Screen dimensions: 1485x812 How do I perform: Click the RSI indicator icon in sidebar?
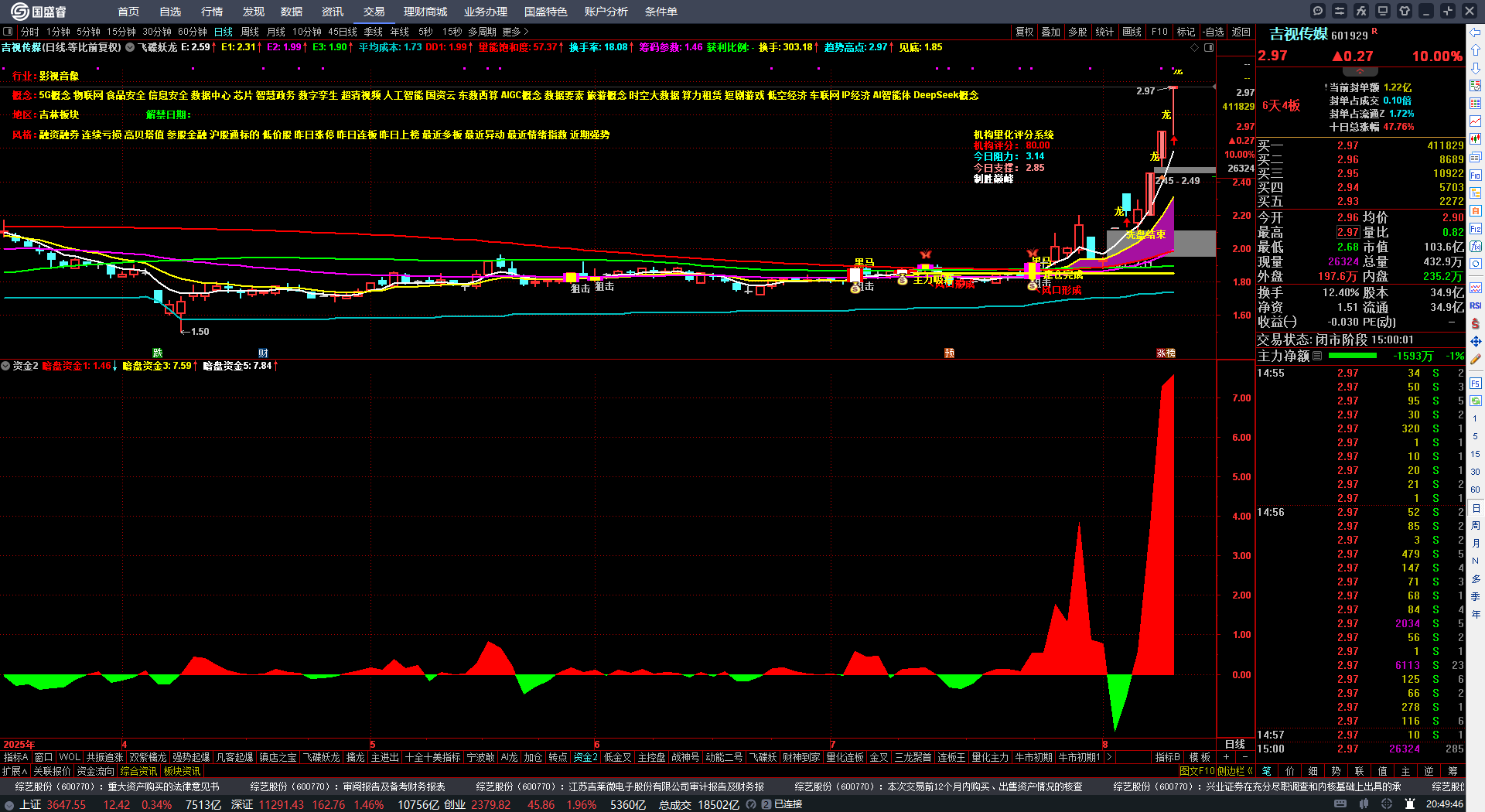(1476, 305)
